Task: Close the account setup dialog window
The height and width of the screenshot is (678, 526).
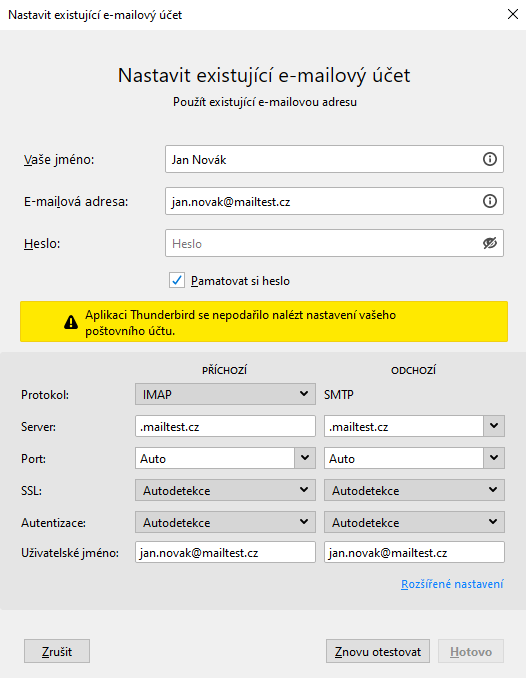Action: point(513,14)
